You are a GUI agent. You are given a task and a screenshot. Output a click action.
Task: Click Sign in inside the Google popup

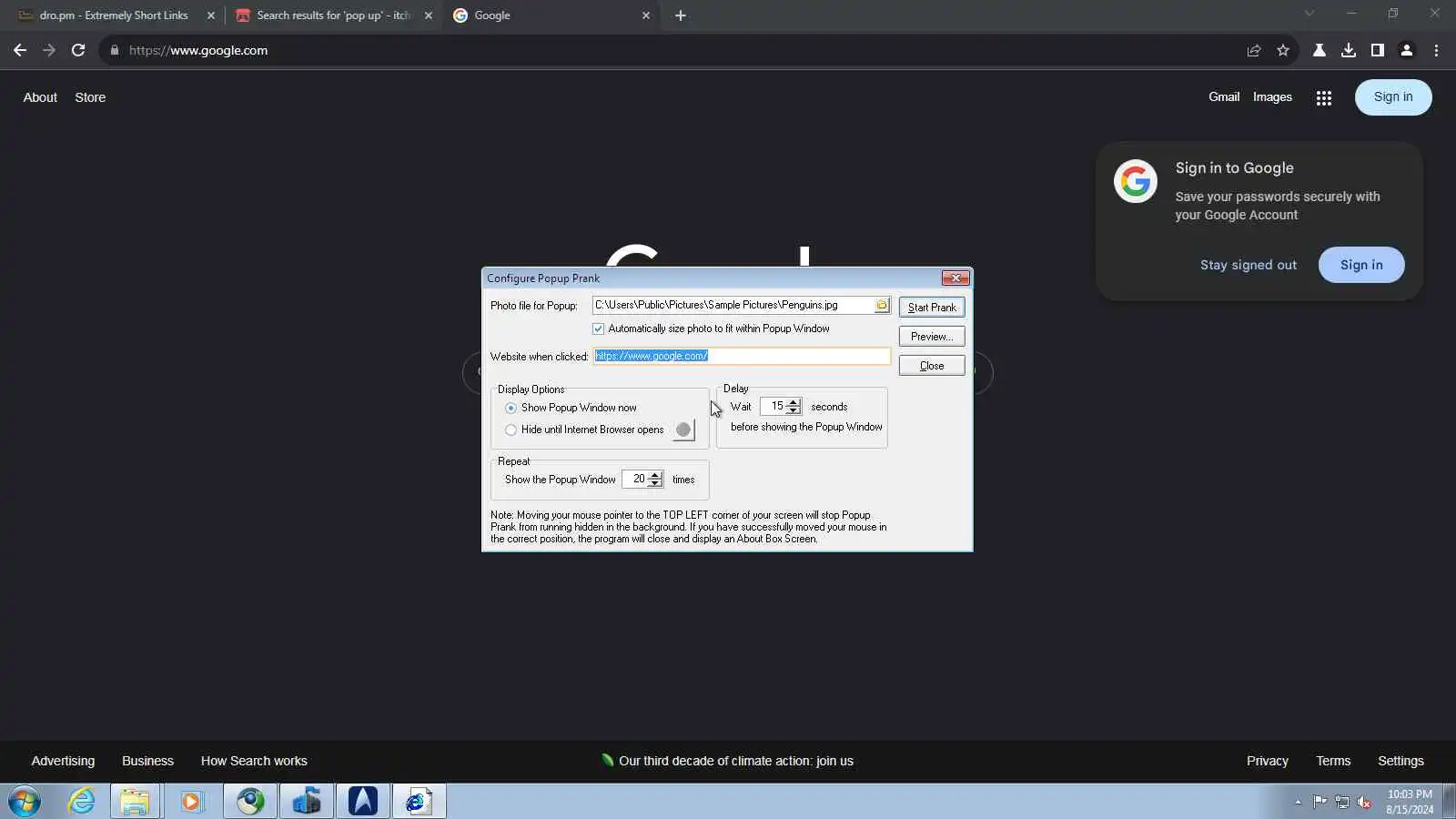[1361, 265]
